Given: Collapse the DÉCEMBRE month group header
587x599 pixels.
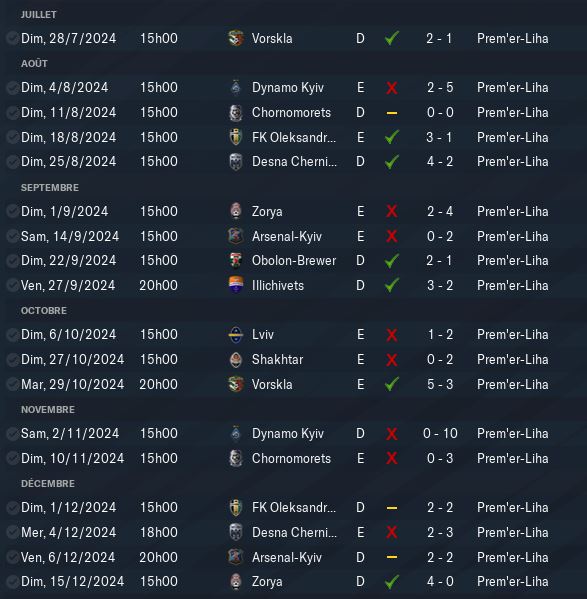Looking at the screenshot, I should point(48,484).
